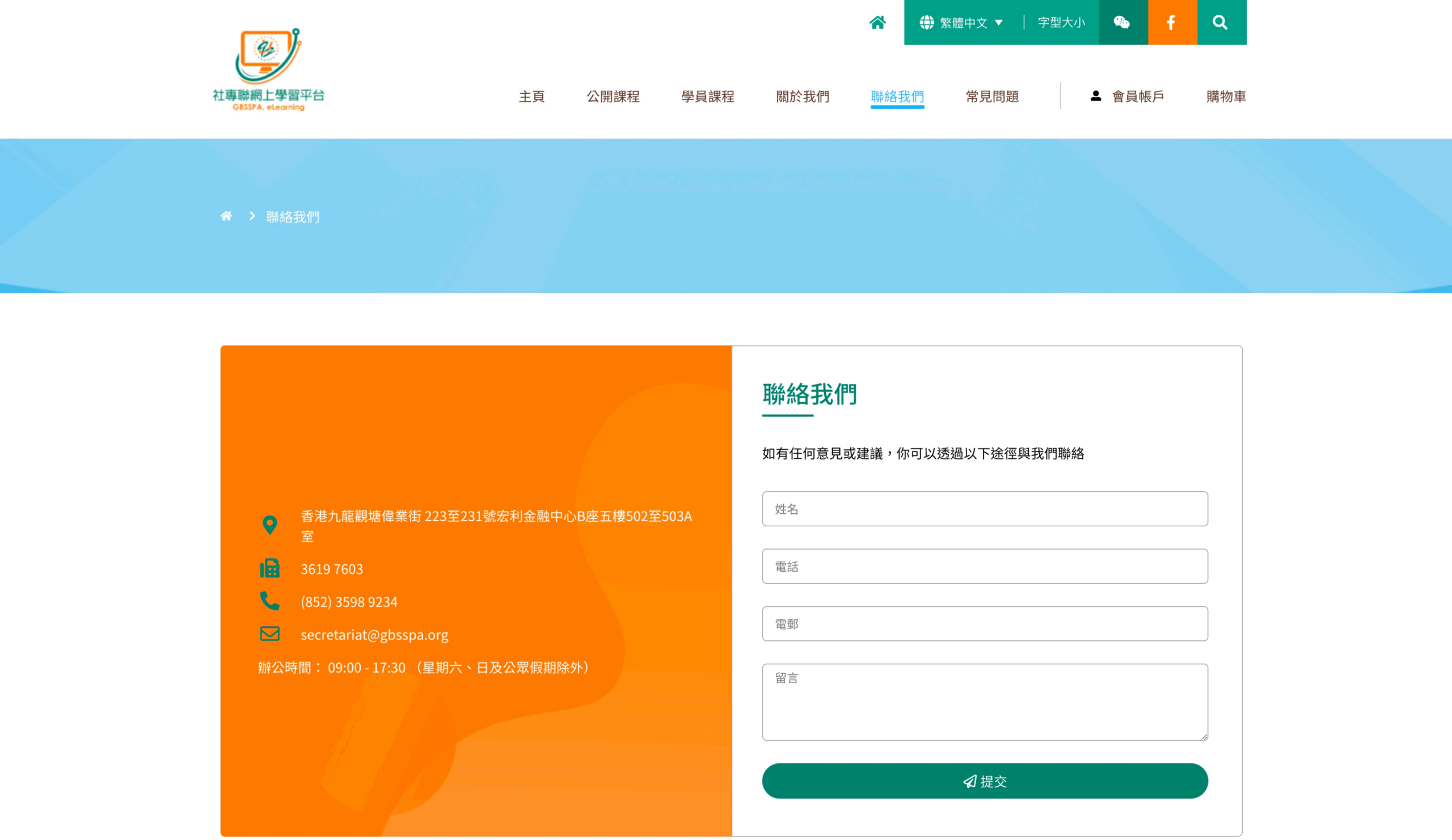Open 購物車 cart link

tap(1226, 96)
